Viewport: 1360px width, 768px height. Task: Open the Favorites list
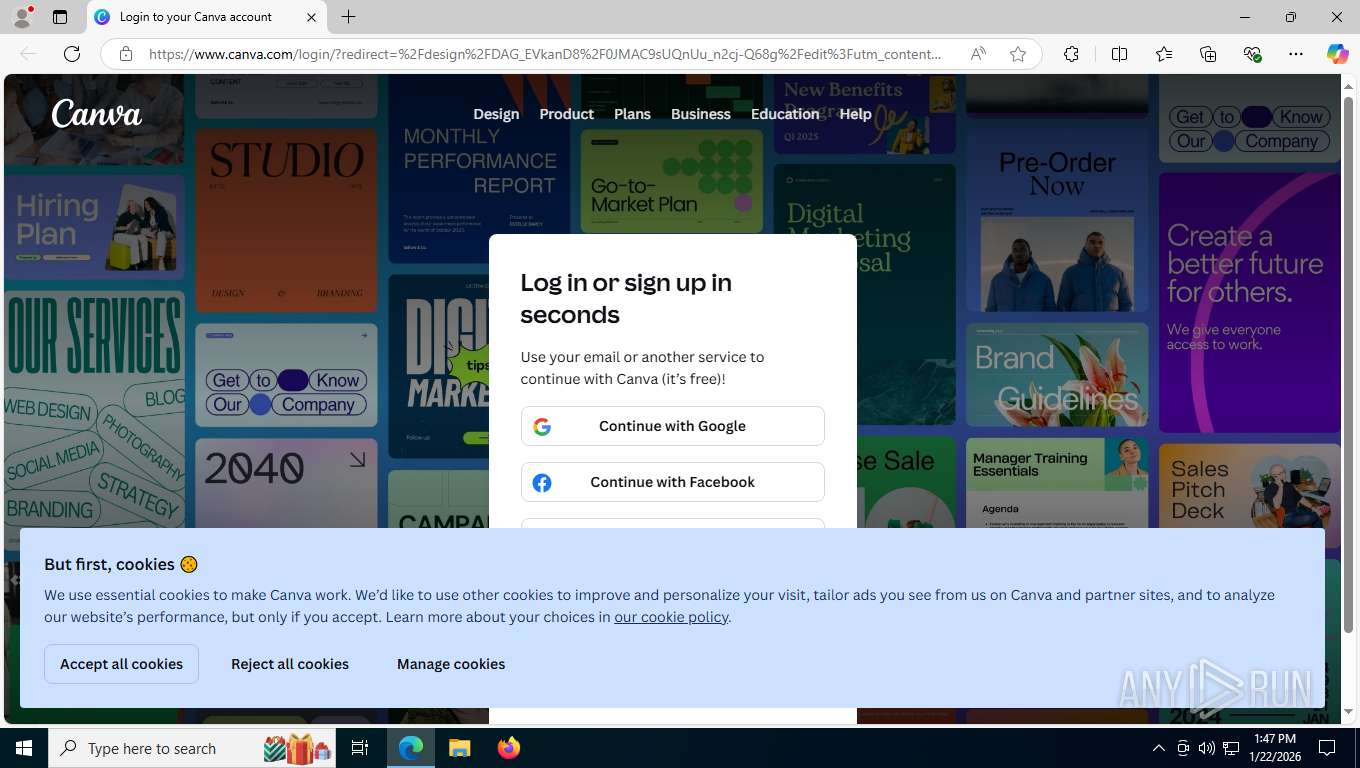click(1164, 54)
